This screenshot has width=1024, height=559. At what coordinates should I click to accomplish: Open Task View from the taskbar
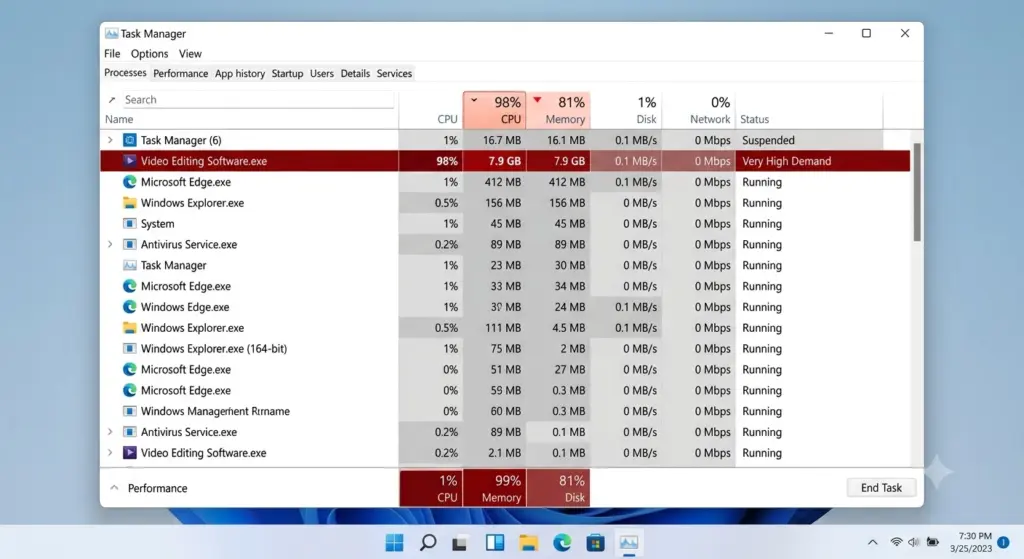[x=460, y=543]
